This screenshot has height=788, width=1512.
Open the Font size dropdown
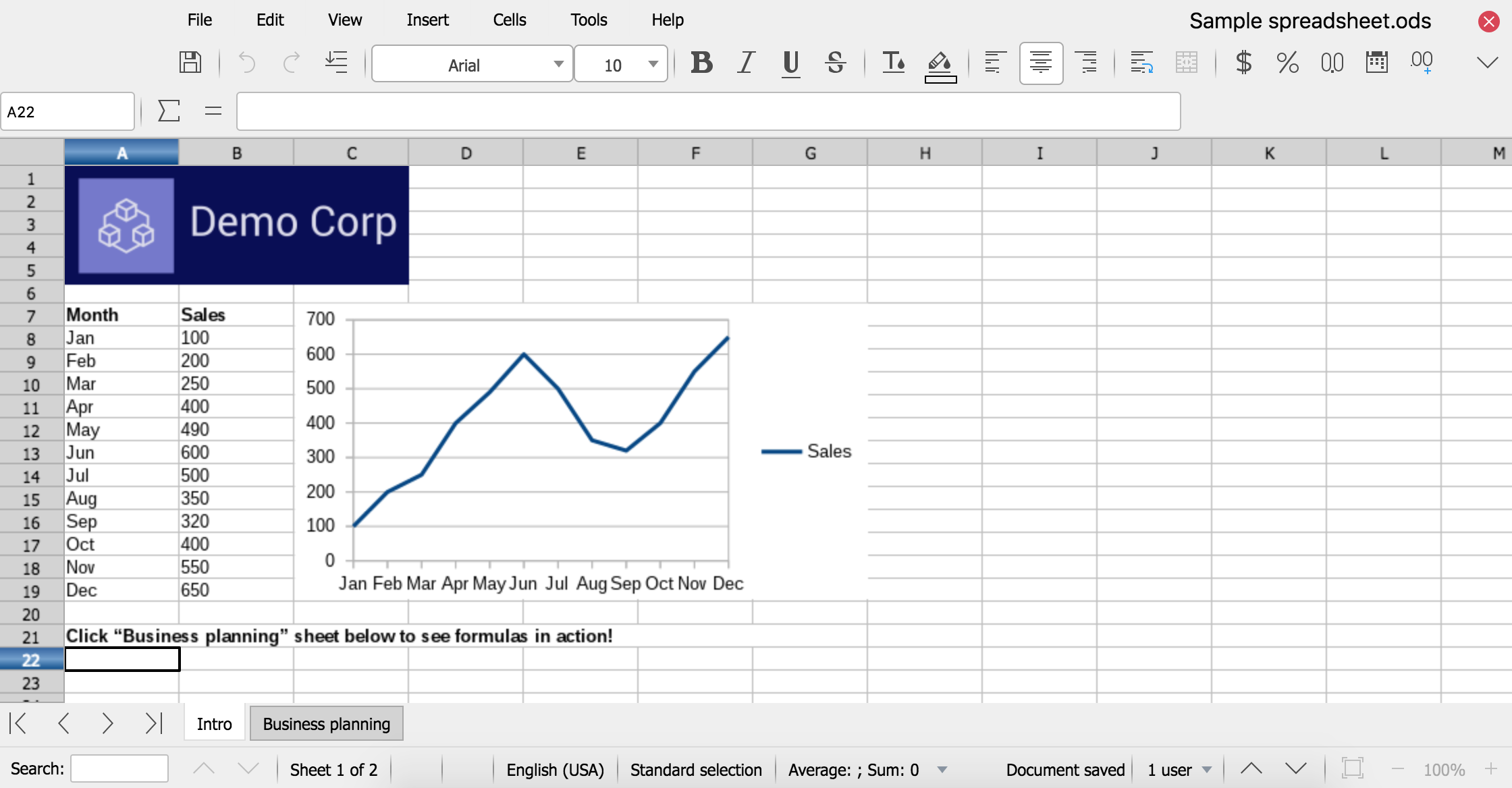point(650,64)
